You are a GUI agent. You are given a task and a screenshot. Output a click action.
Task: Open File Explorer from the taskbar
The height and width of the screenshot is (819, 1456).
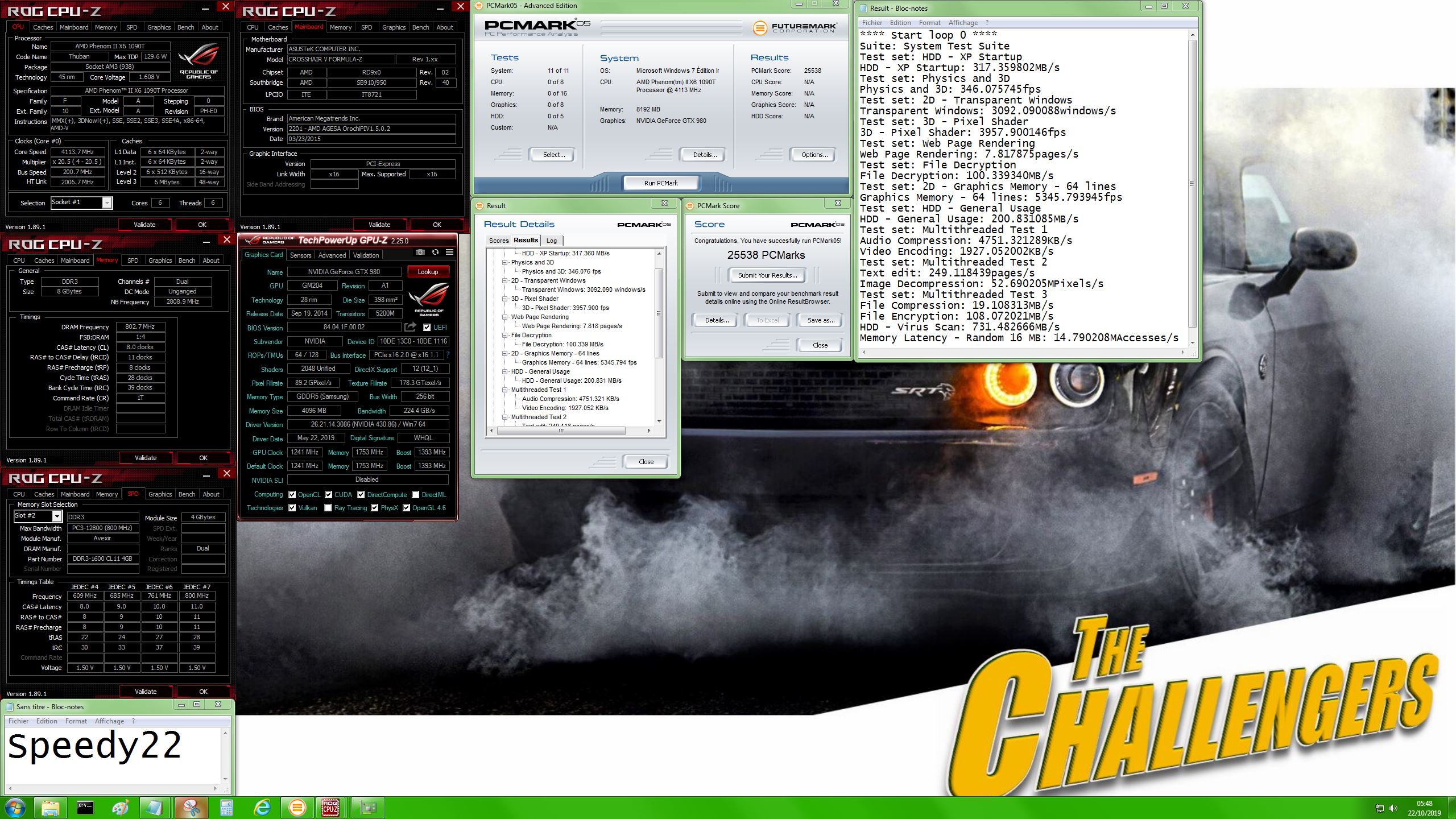(x=50, y=808)
